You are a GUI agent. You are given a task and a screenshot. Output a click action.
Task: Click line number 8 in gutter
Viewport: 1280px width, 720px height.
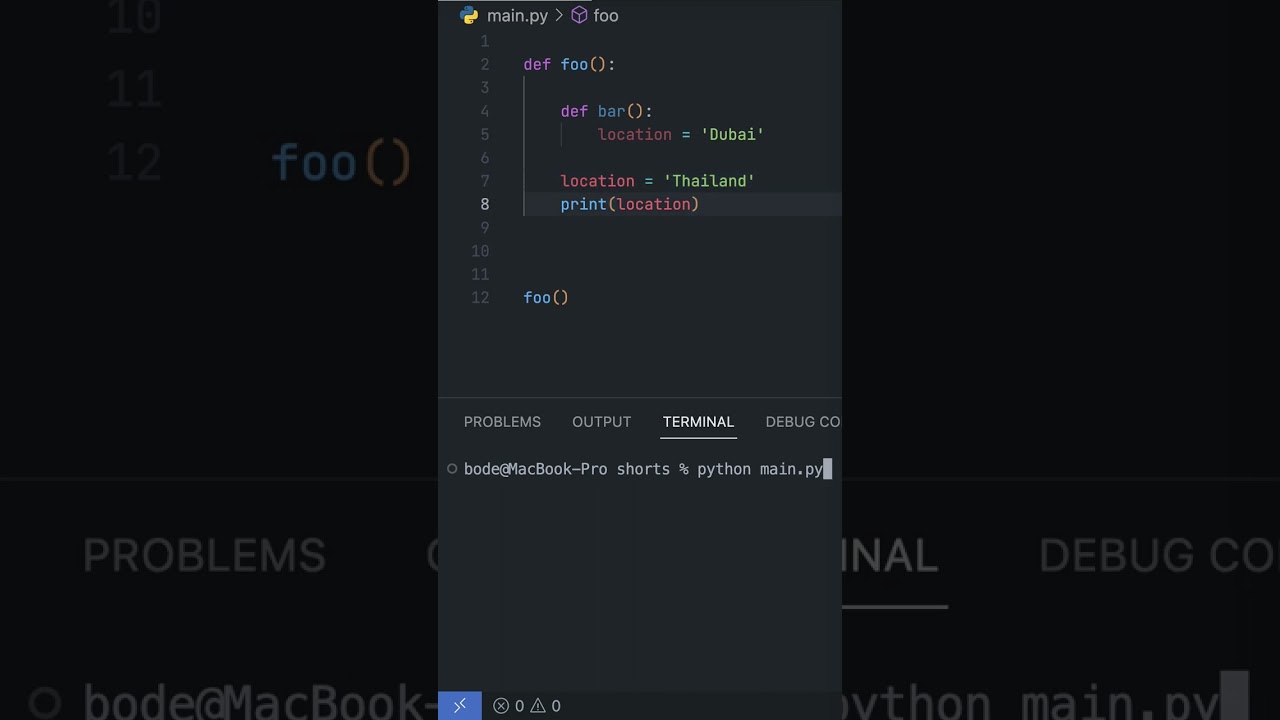tap(485, 204)
